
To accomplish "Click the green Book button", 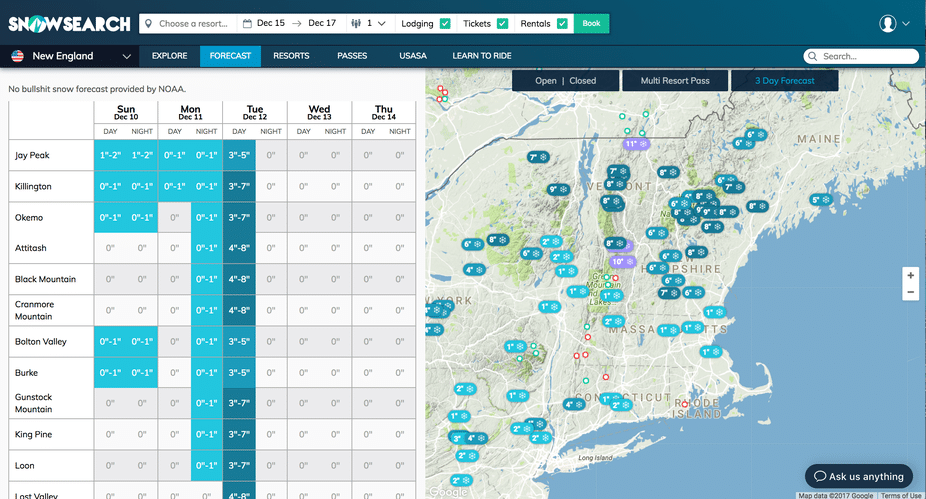I will (x=591, y=24).
